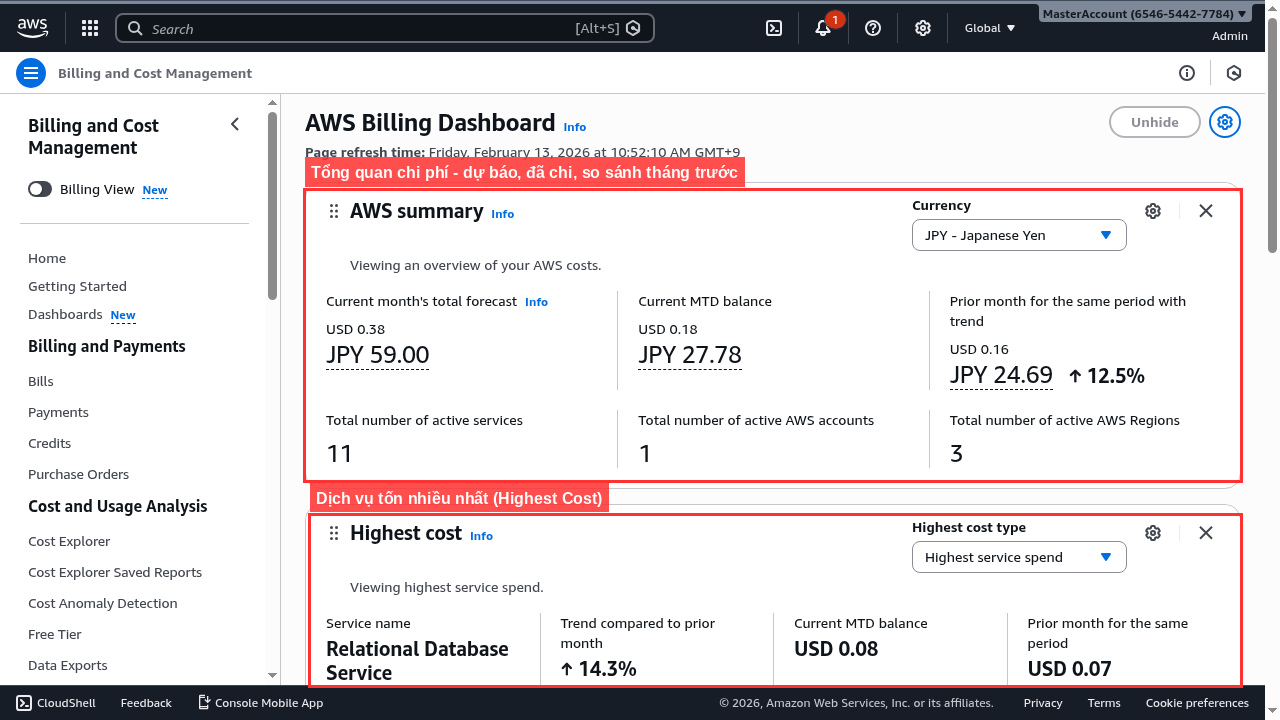
Task: Open Cost Explorer from the sidebar
Action: (x=68, y=541)
